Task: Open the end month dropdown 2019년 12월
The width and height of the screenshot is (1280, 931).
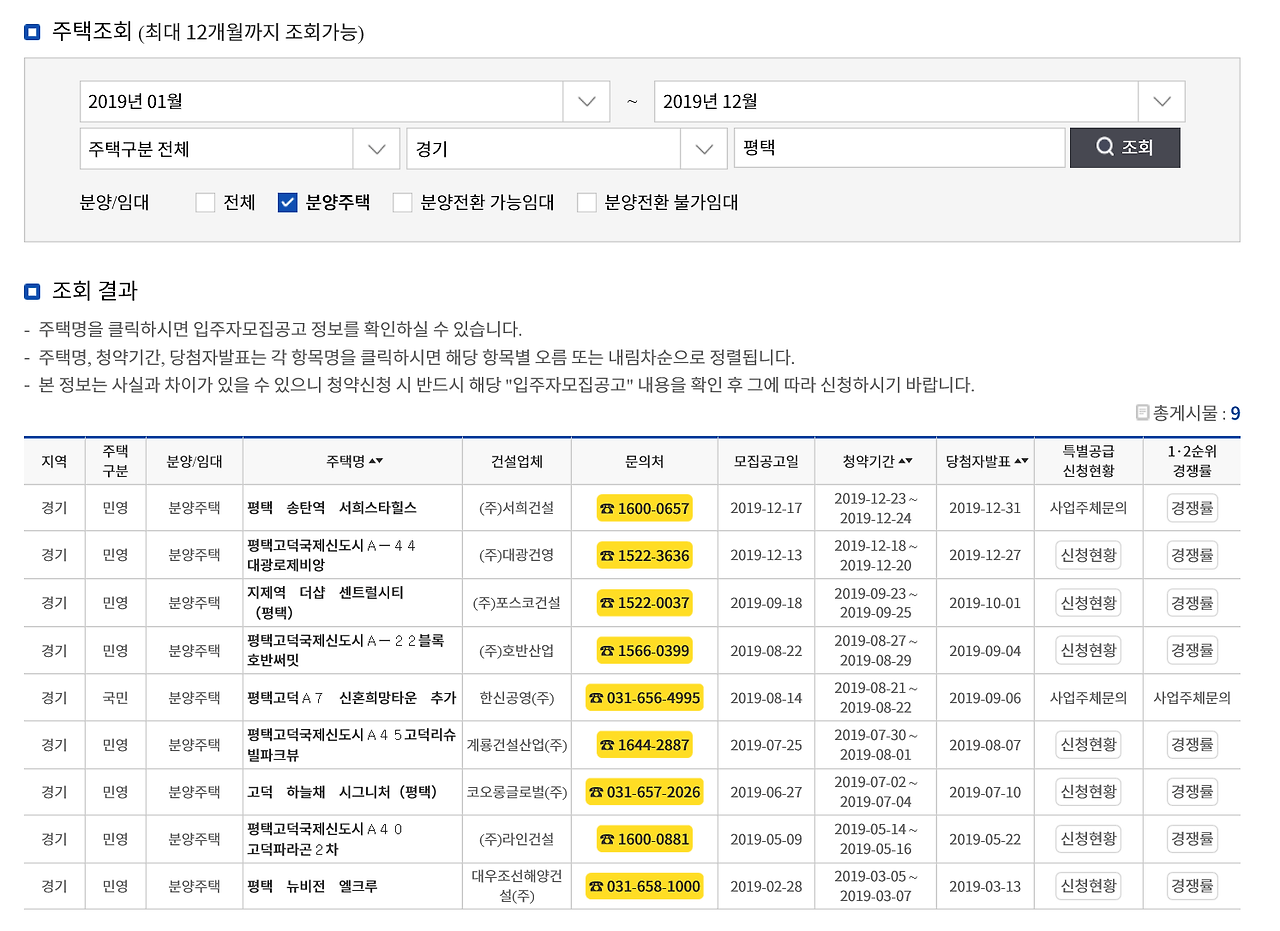Action: click(x=920, y=101)
